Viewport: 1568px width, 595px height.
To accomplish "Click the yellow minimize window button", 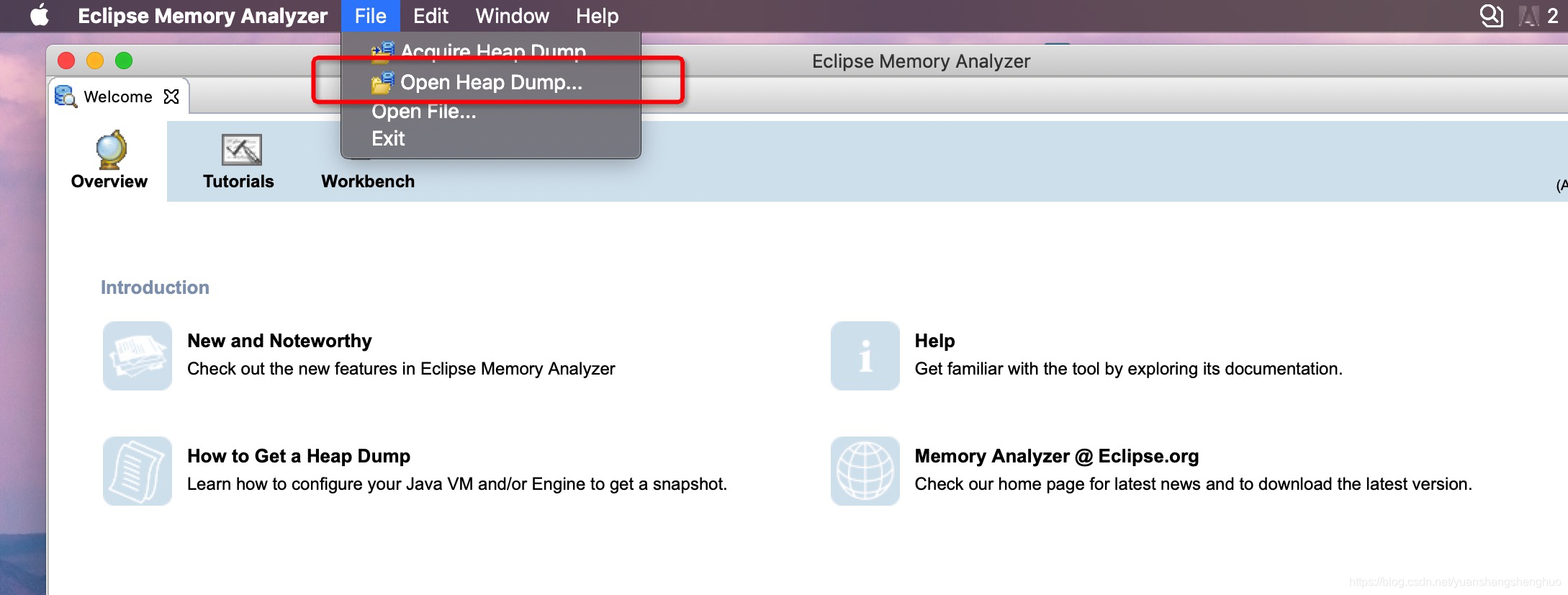I will [x=95, y=61].
